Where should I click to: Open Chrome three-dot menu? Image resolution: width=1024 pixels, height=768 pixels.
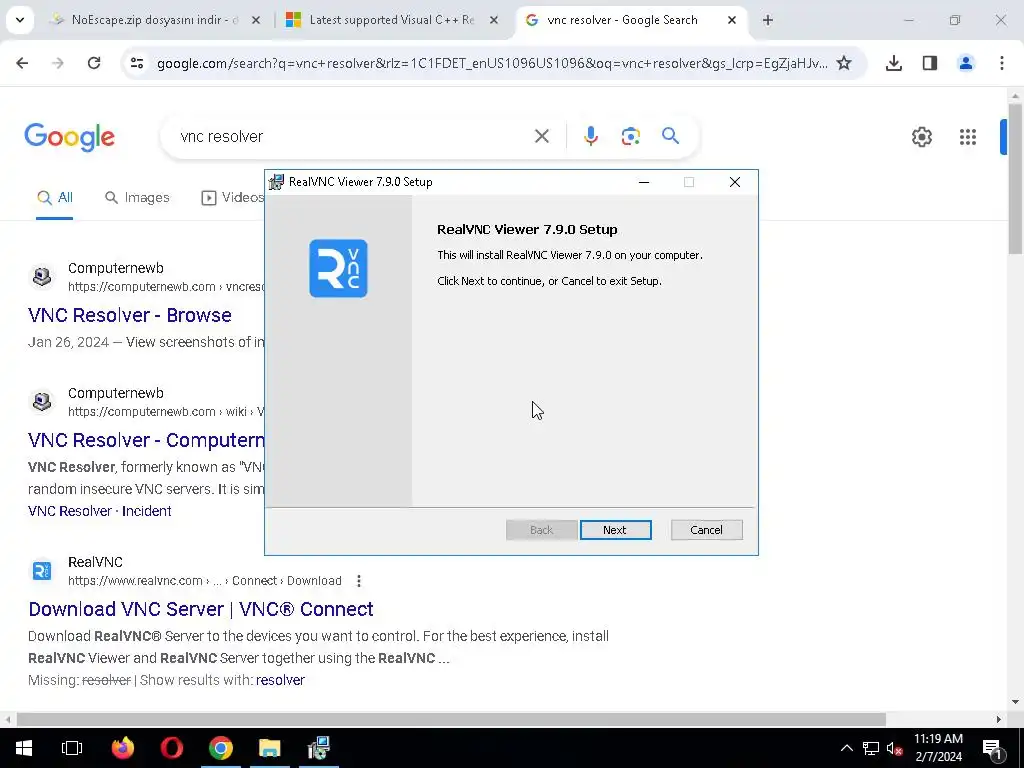click(1001, 63)
